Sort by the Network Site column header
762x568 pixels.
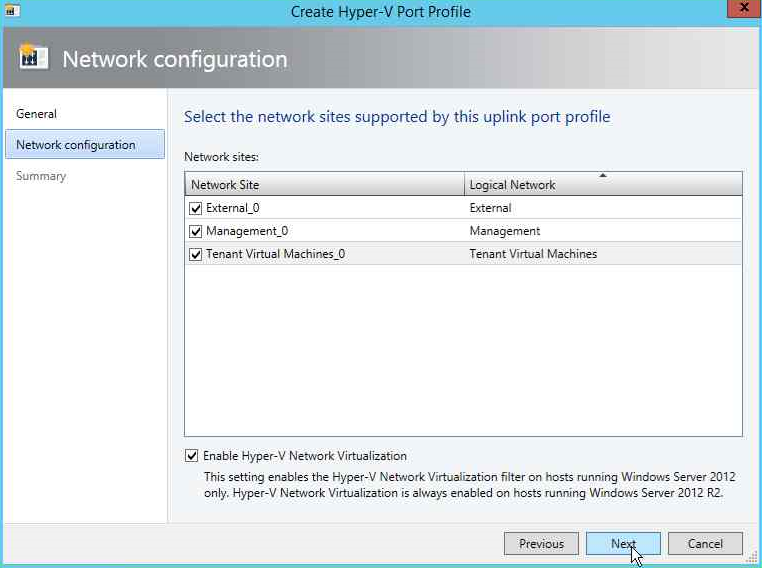325,184
